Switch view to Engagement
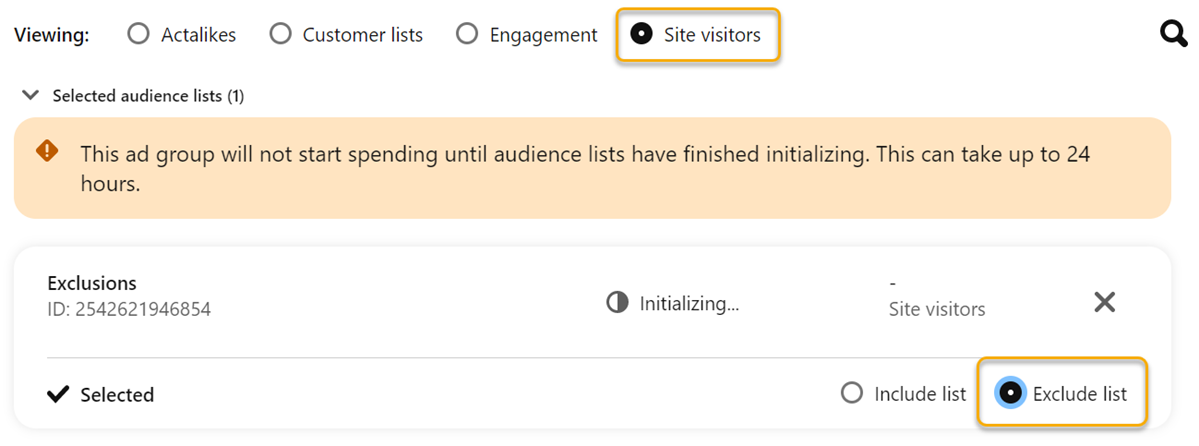The width and height of the screenshot is (1199, 446). [467, 35]
